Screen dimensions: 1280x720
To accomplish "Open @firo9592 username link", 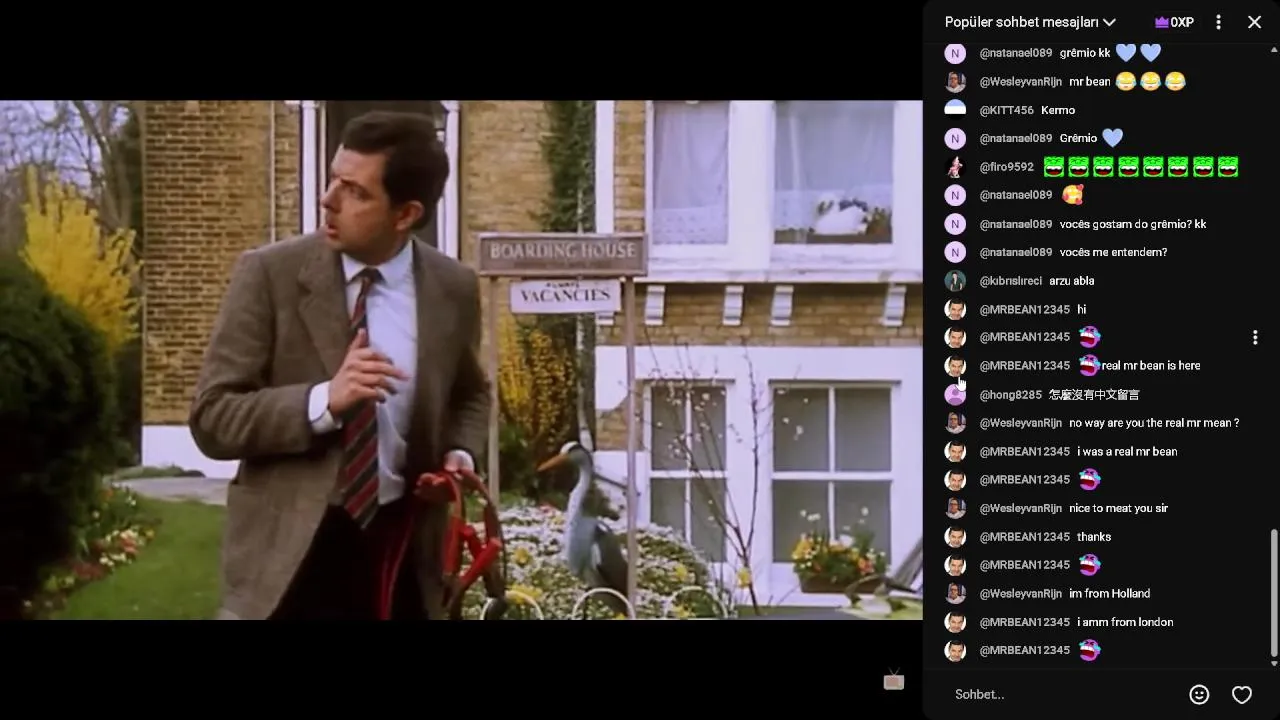I will tap(1006, 167).
